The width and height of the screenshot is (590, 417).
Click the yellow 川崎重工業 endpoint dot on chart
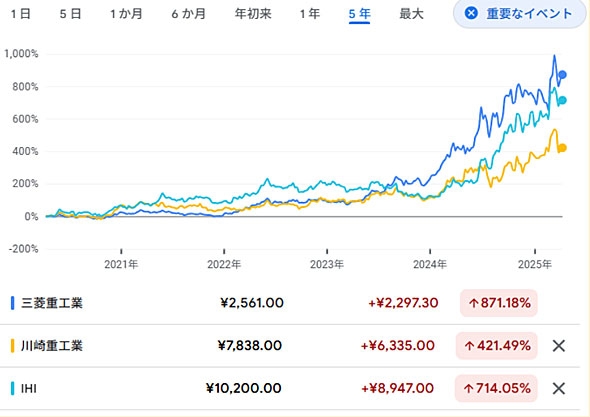coord(562,148)
